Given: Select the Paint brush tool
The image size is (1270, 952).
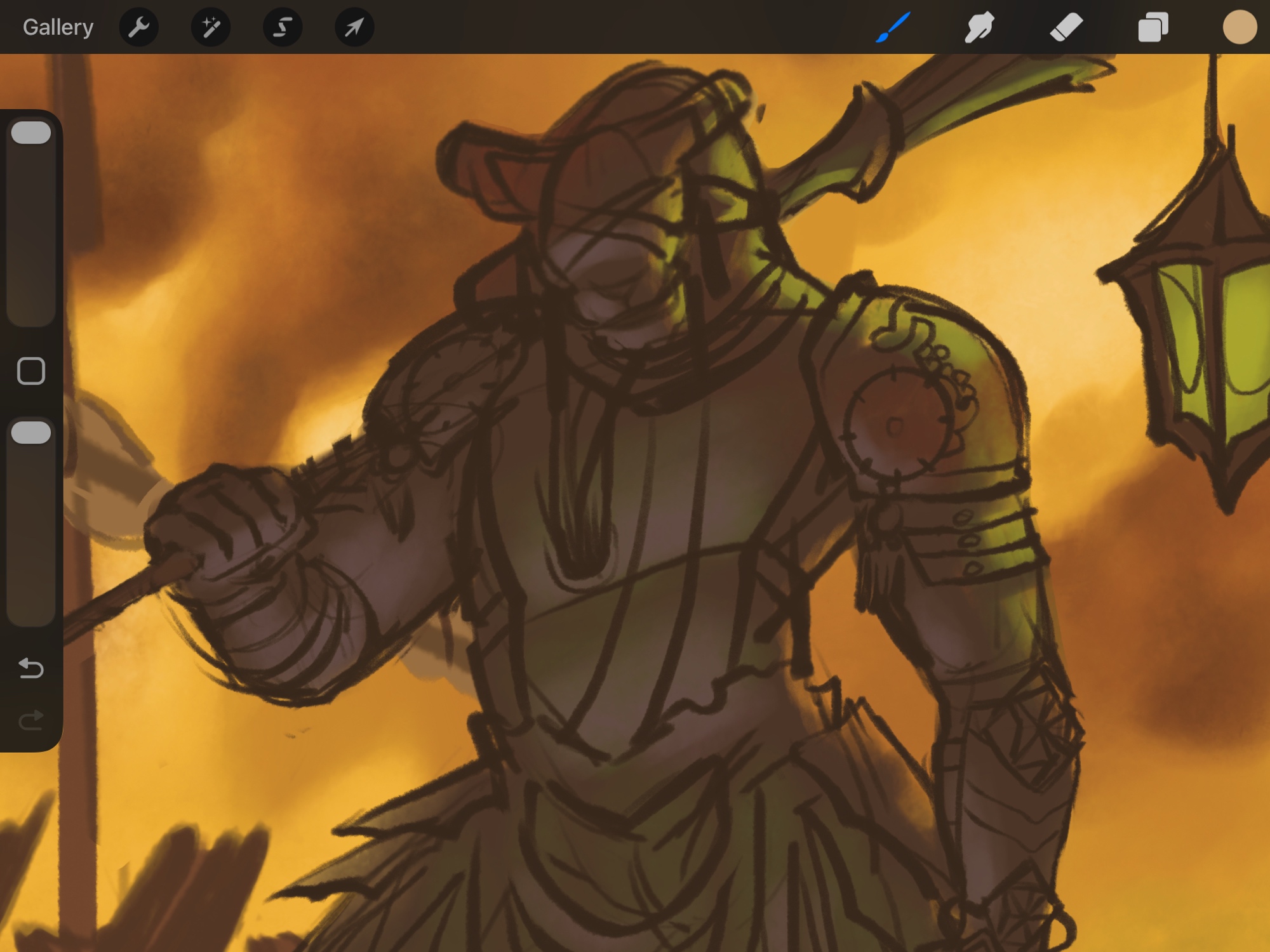Looking at the screenshot, I should tap(893, 27).
